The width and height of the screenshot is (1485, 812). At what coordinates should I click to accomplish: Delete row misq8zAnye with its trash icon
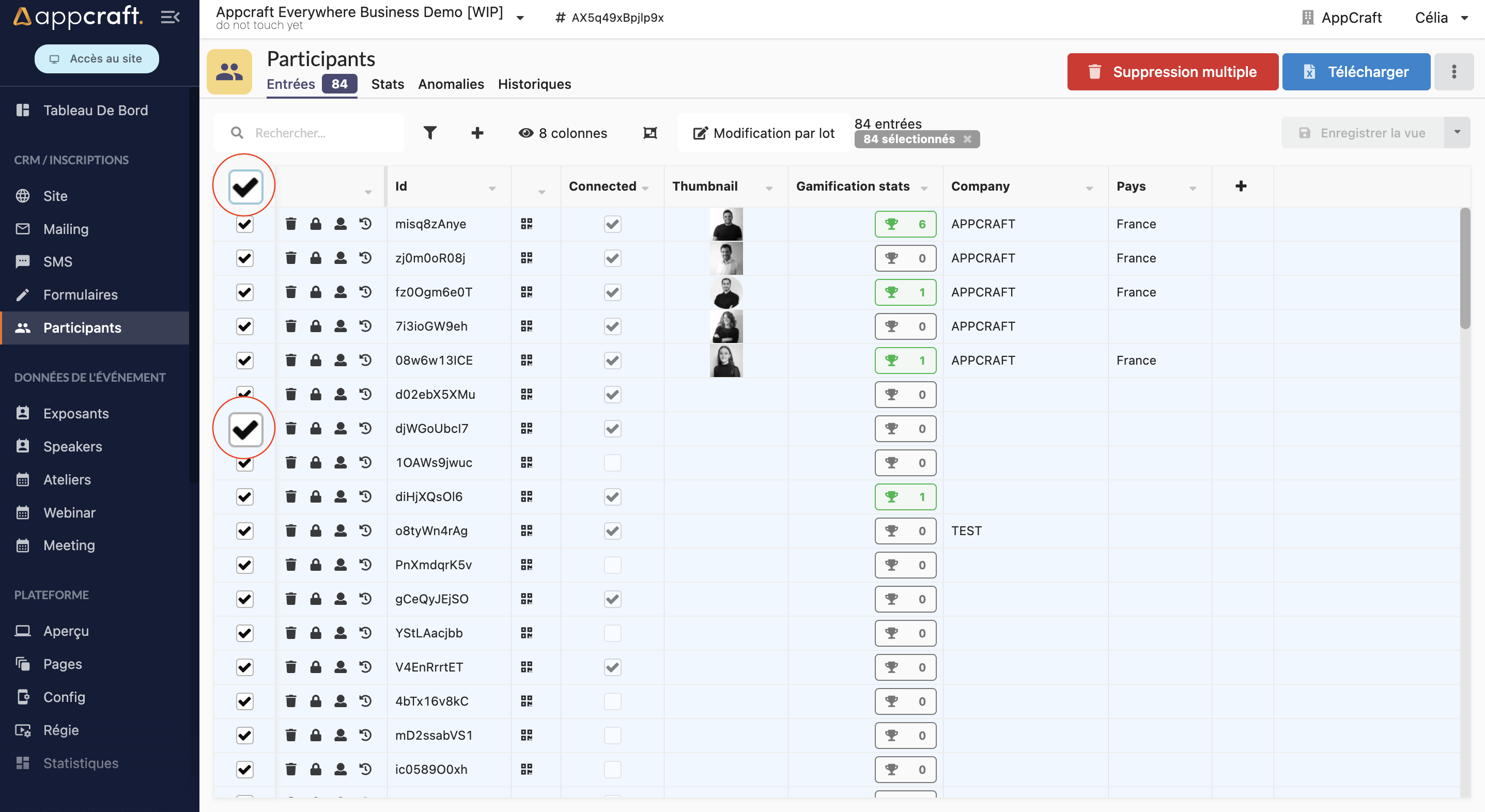click(290, 224)
